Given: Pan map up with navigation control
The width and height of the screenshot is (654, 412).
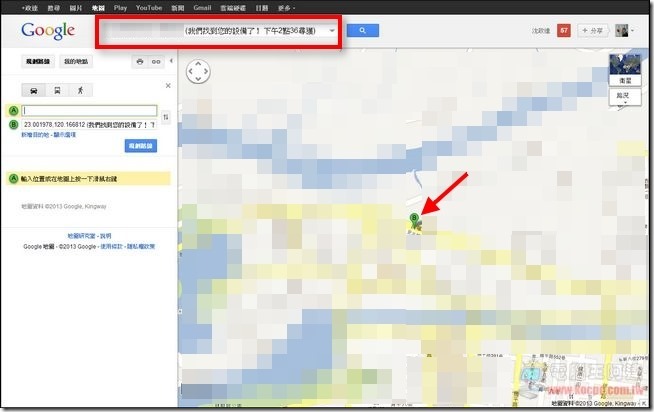Looking at the screenshot, I should 198,64.
